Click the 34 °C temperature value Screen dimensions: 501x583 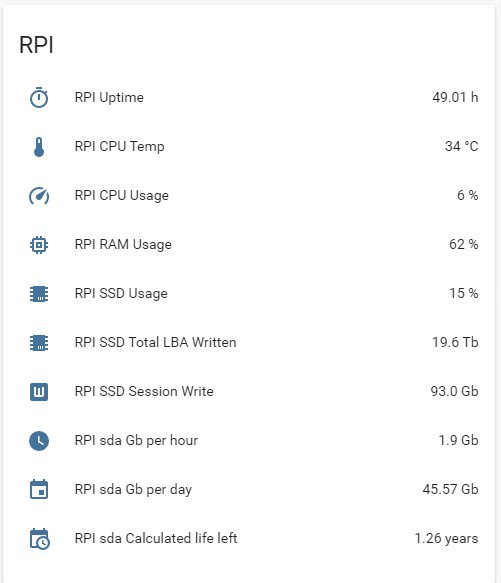pyautogui.click(x=462, y=146)
